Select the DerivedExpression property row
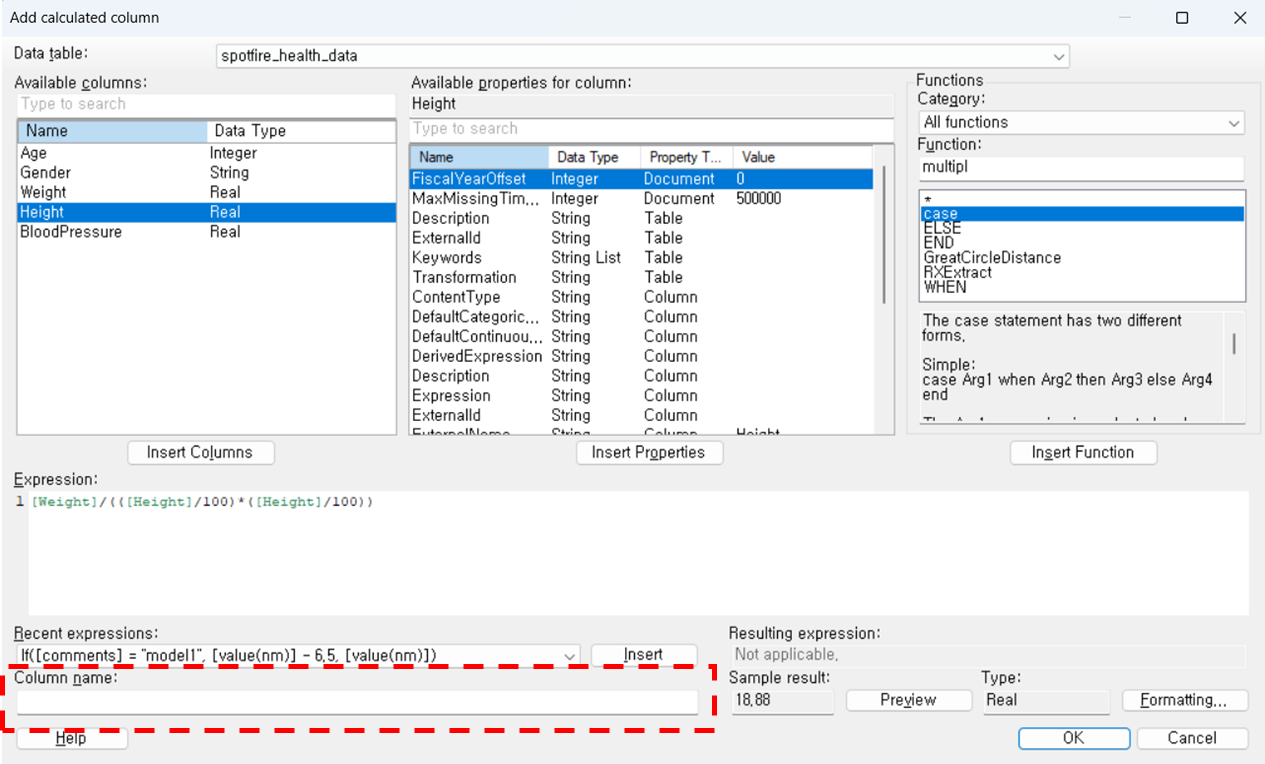1265x764 pixels. (x=641, y=356)
